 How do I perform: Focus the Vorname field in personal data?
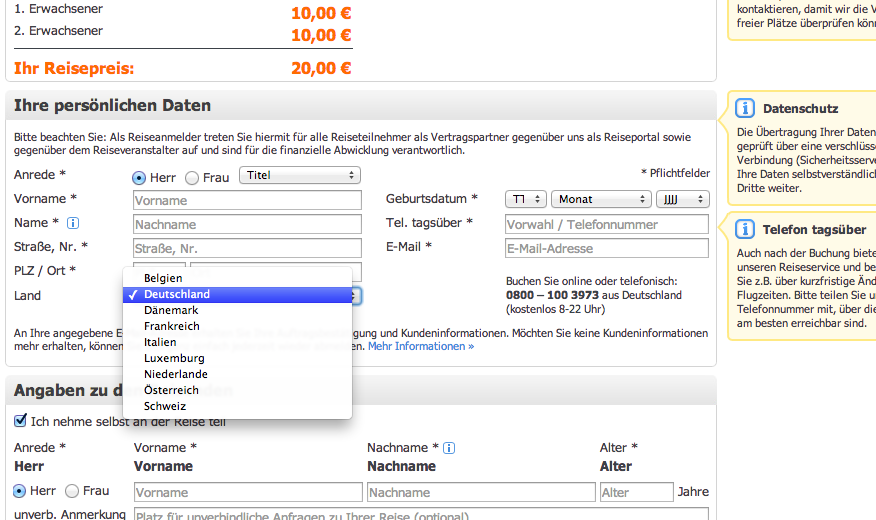point(247,201)
